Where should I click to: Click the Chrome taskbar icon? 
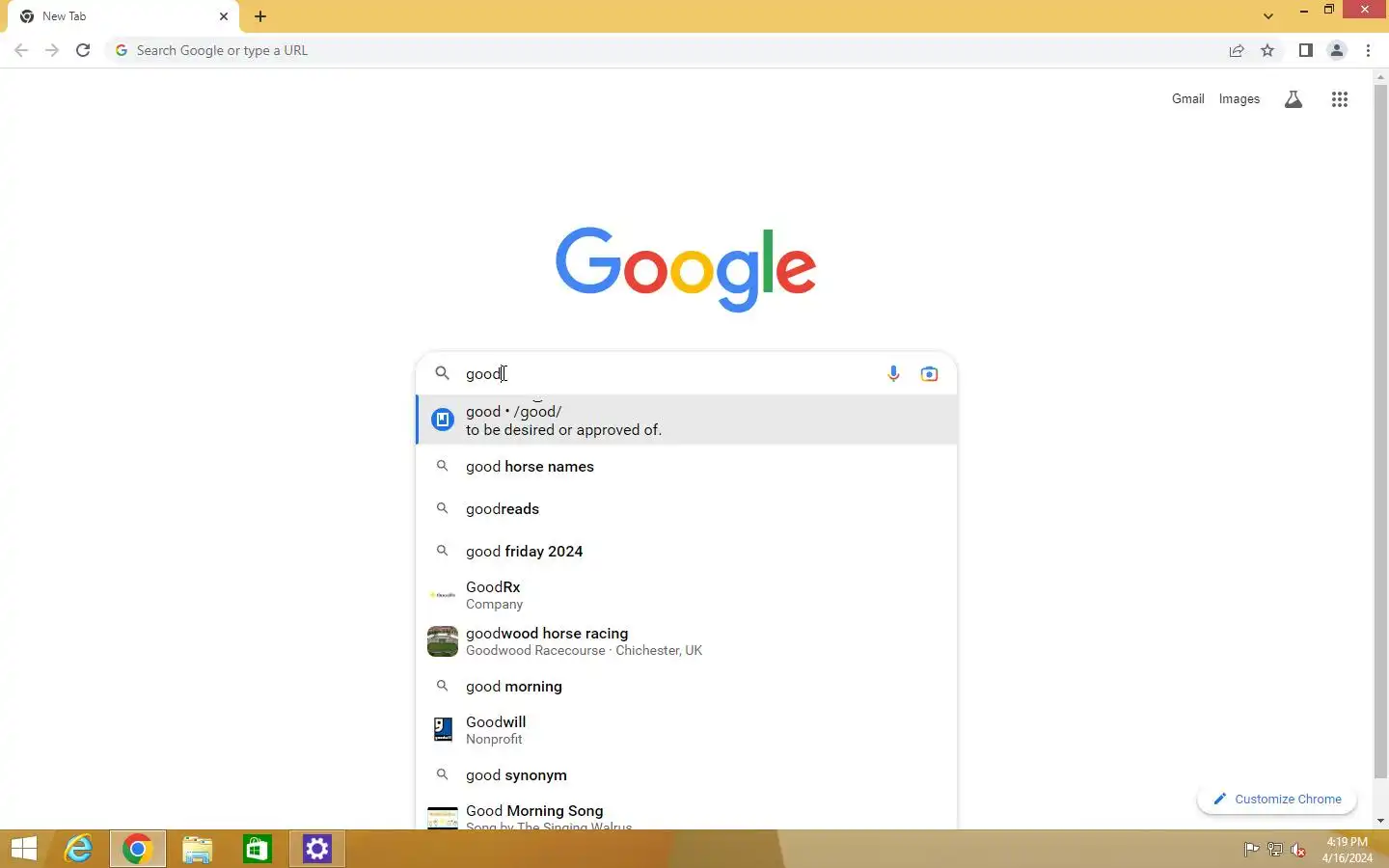coord(137,849)
